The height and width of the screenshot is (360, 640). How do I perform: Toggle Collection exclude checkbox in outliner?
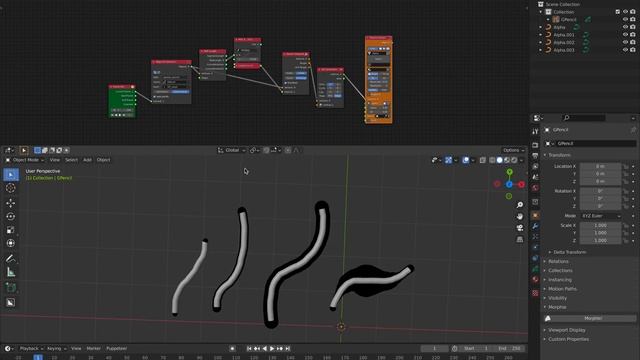(618, 12)
